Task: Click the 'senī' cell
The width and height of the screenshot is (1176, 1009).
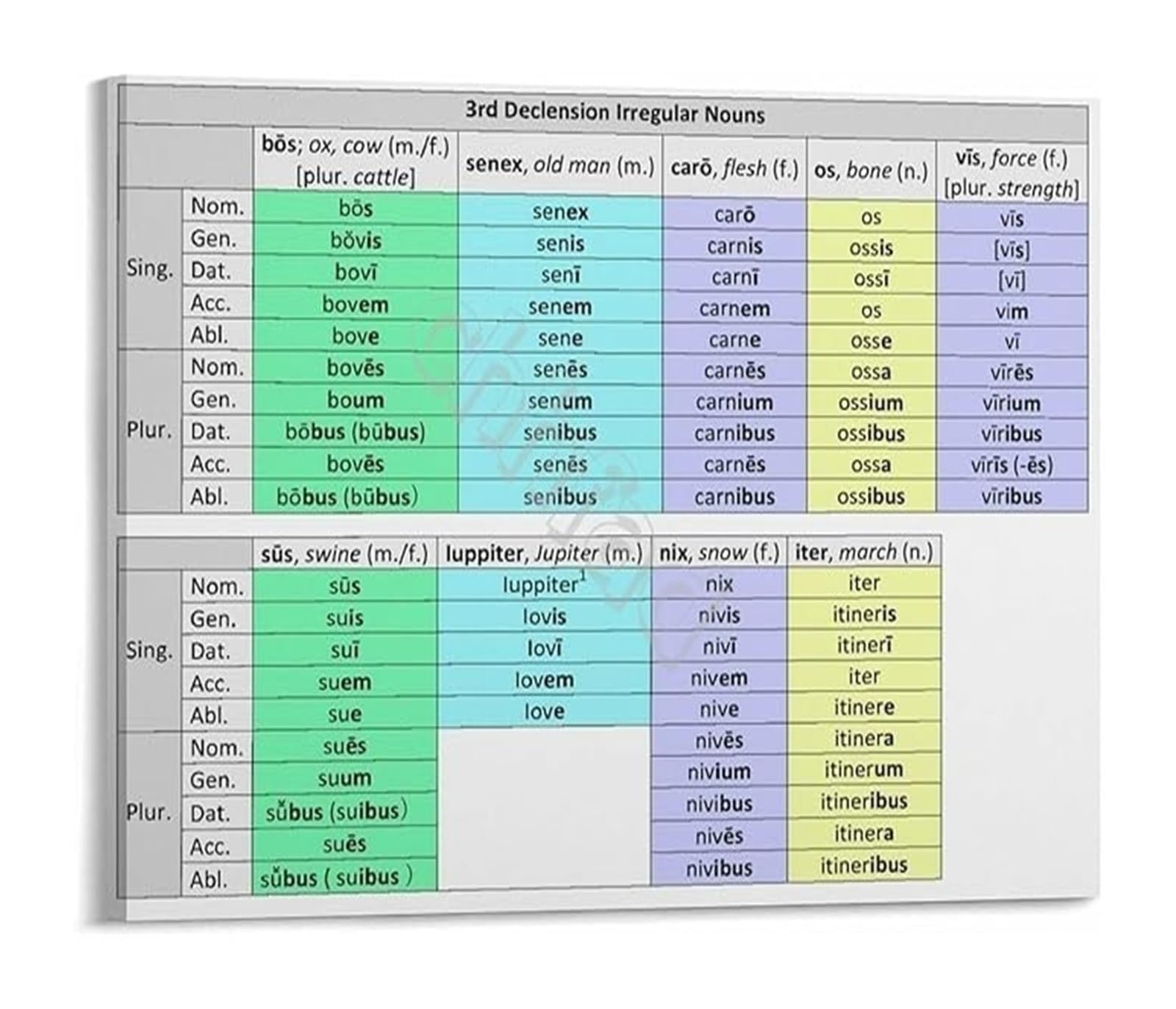Action: 559,275
